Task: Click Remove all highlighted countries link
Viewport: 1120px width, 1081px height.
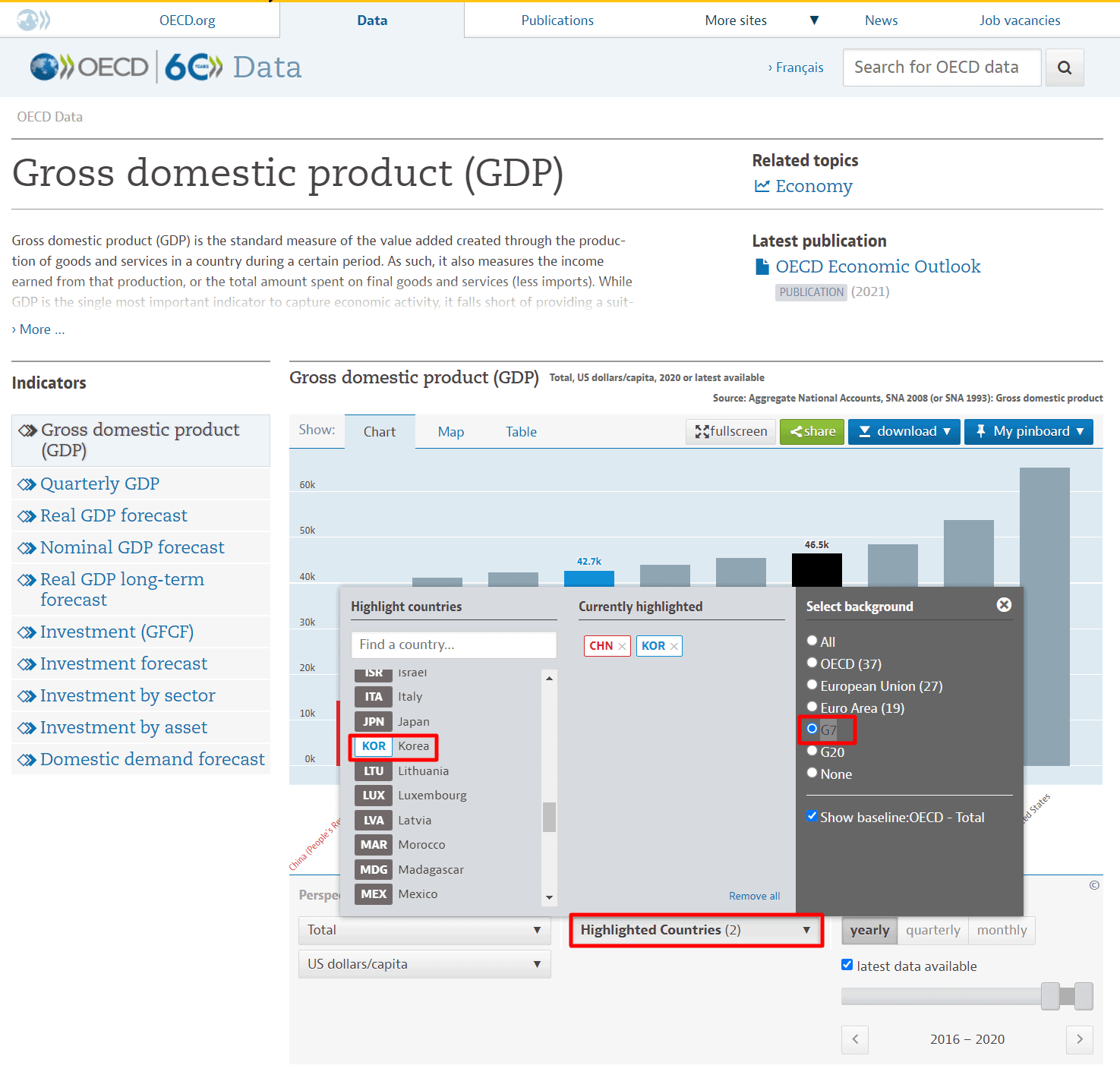Action: pos(754,896)
